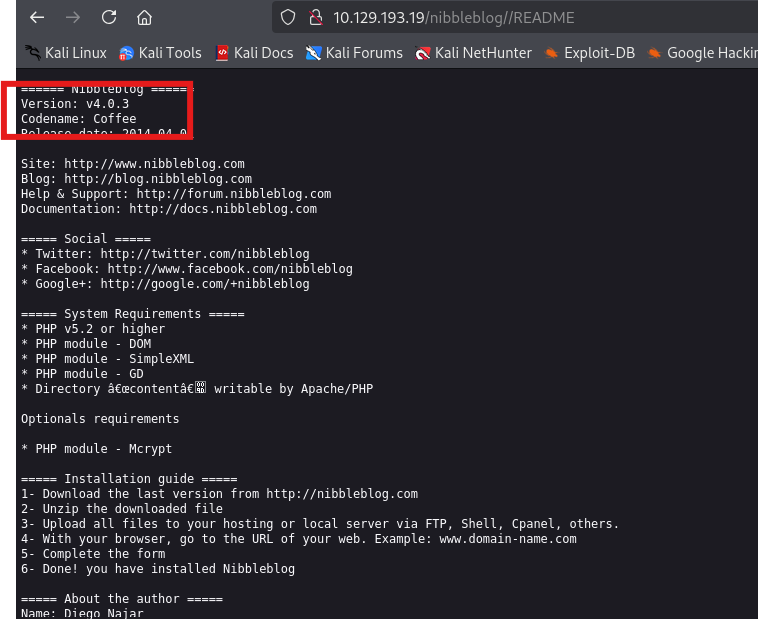Click the Facebook nibbleblog URL line

(187, 268)
